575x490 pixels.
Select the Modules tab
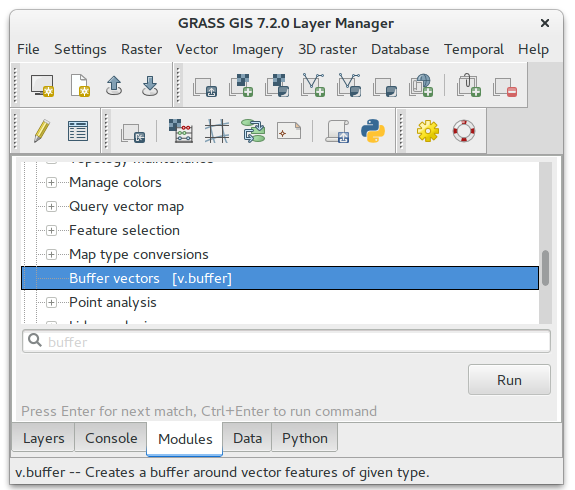click(185, 439)
